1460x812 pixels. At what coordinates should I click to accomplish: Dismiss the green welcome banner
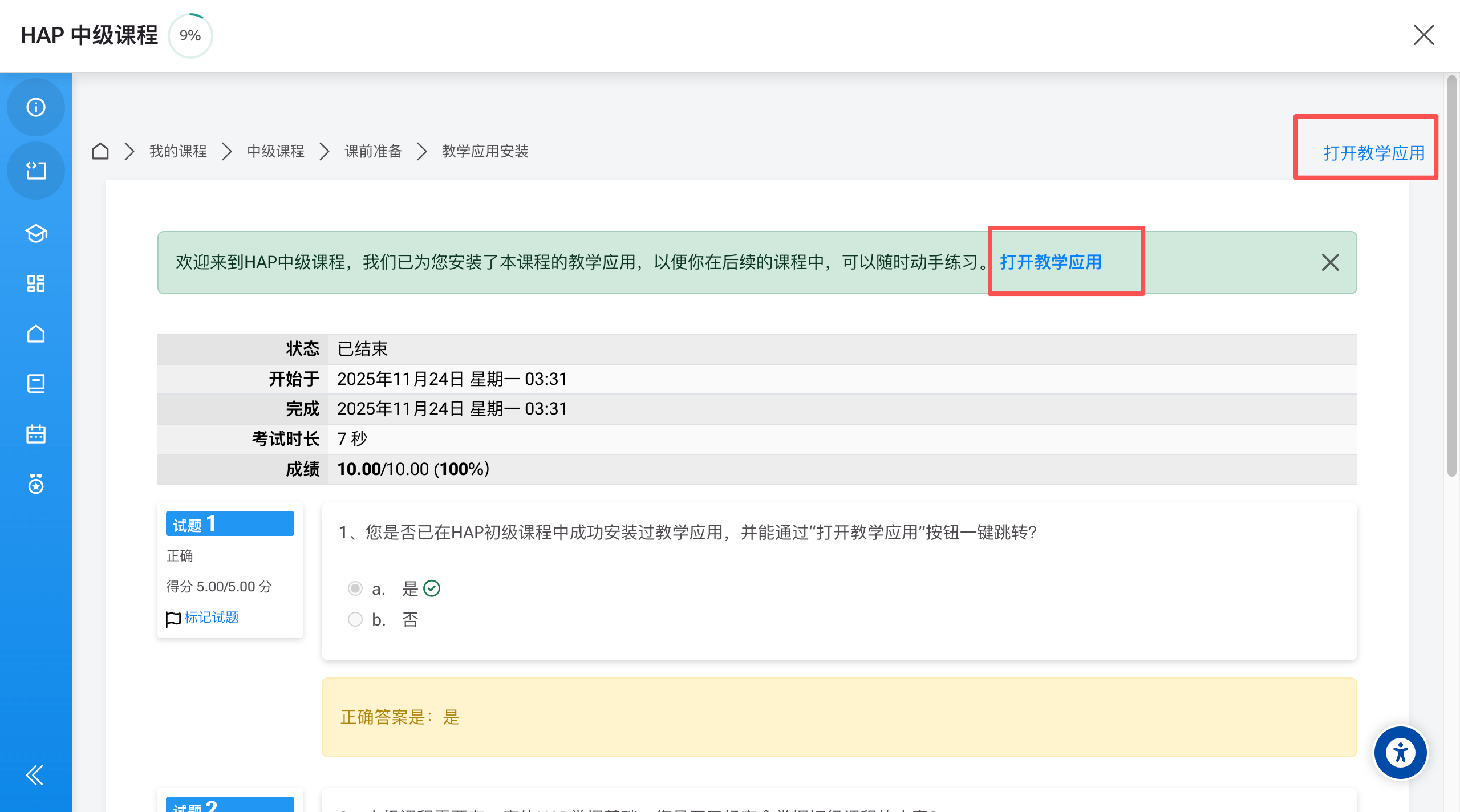point(1330,262)
